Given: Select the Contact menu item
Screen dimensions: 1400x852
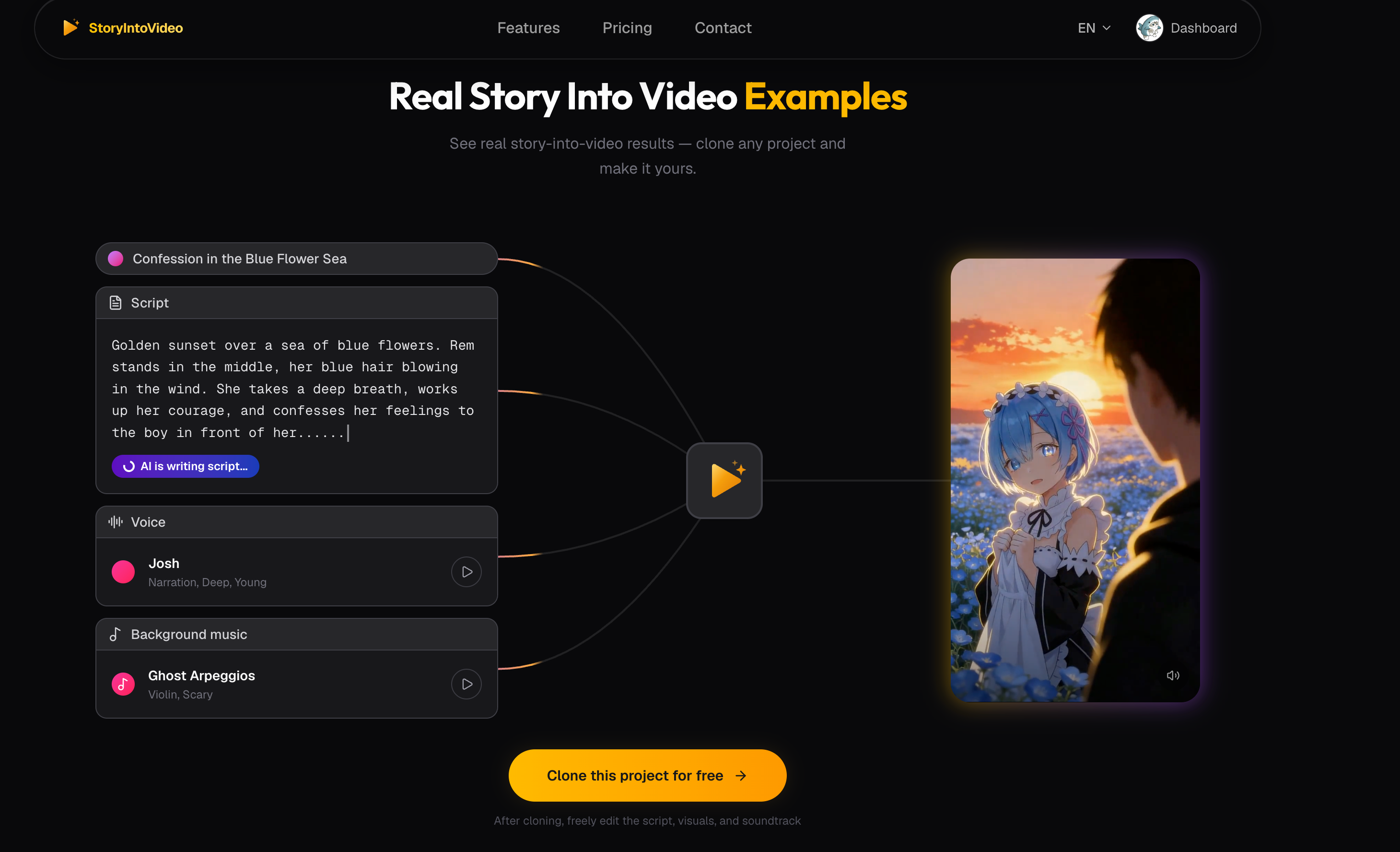Looking at the screenshot, I should click(723, 27).
